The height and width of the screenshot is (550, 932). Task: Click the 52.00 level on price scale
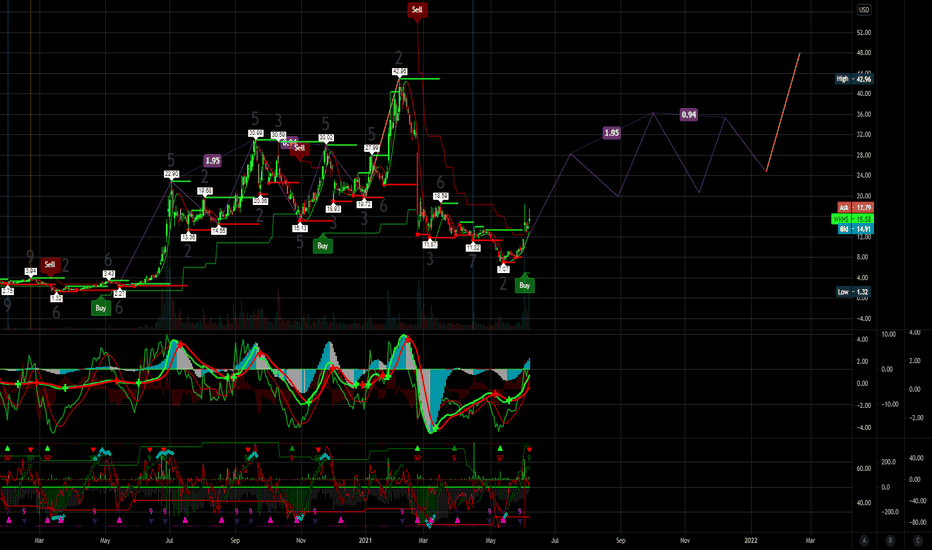coord(864,33)
